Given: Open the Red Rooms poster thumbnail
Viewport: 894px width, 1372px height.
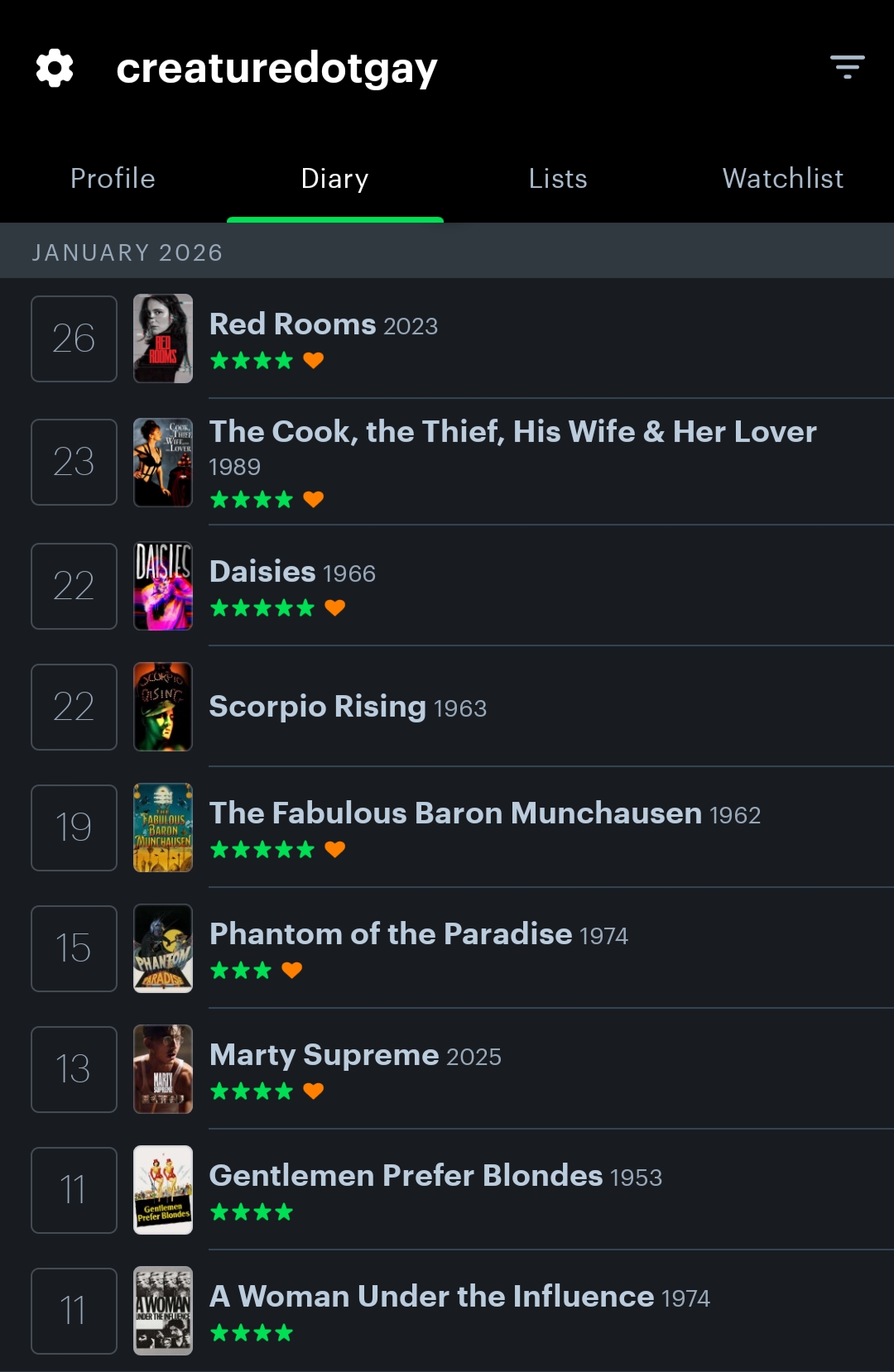Looking at the screenshot, I should point(163,338).
